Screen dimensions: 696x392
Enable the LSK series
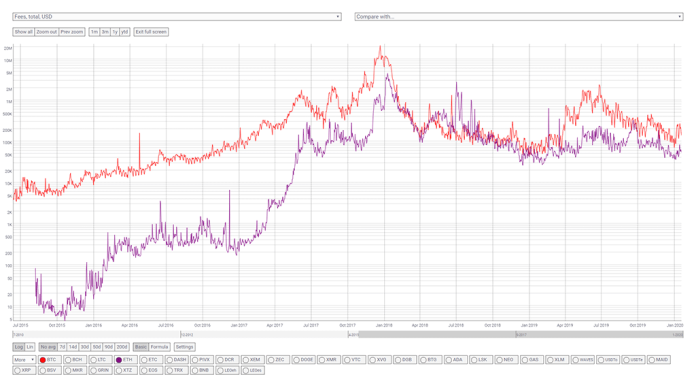481,360
